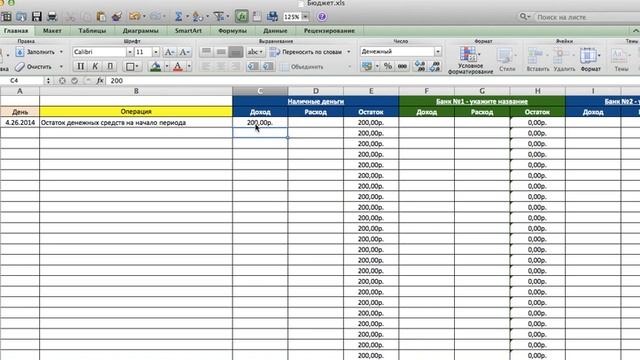Click the Undo arrow icon

pos(135,16)
